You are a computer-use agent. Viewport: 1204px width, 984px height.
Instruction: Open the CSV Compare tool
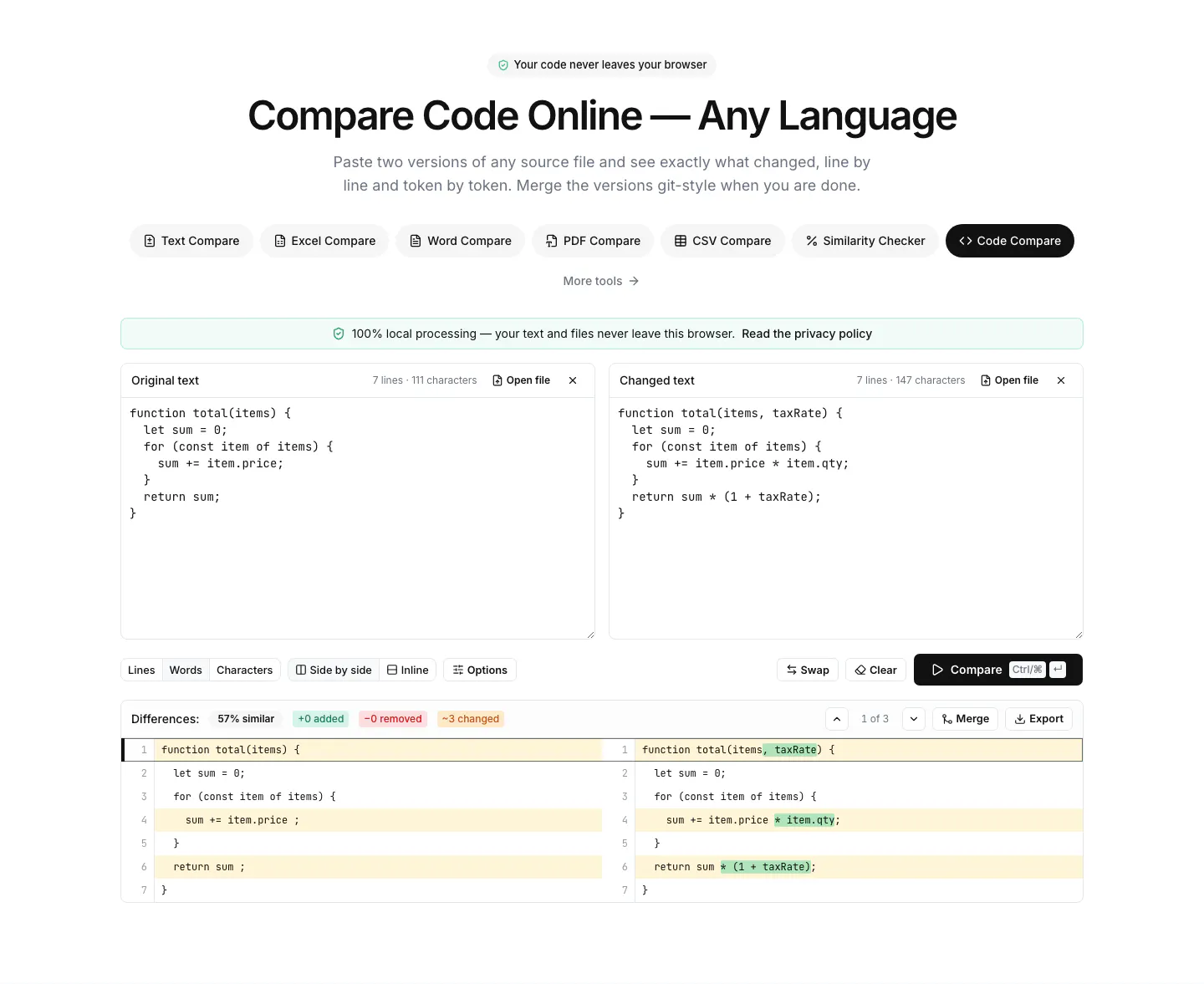point(723,241)
